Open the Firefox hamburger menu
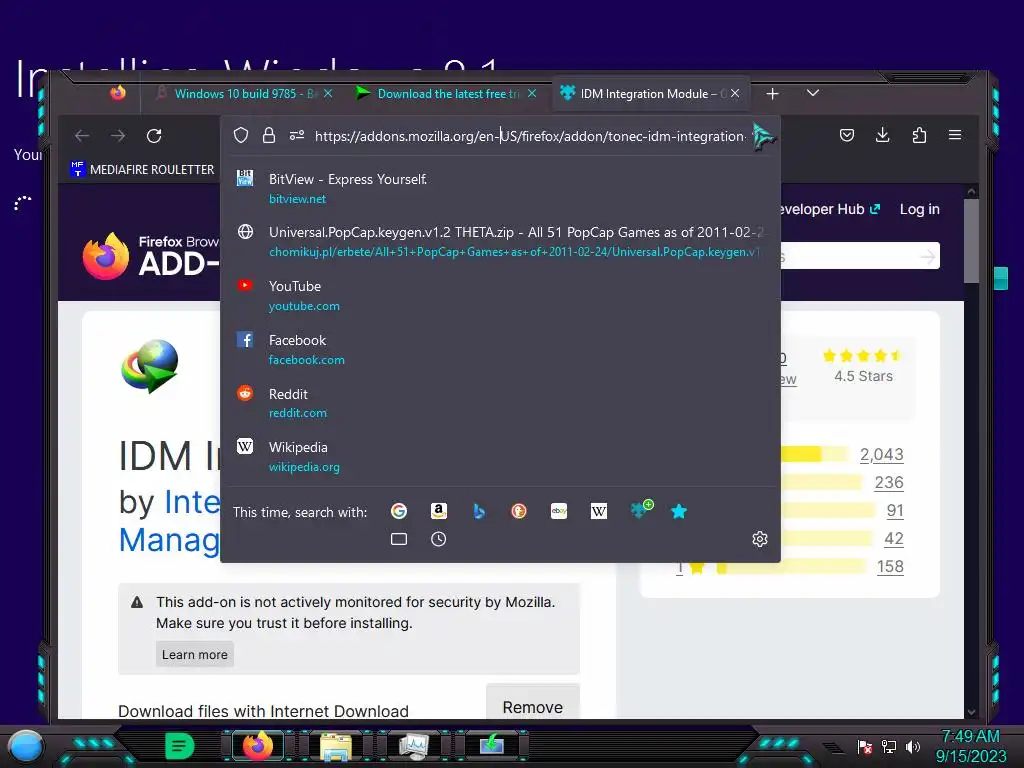 coord(955,135)
